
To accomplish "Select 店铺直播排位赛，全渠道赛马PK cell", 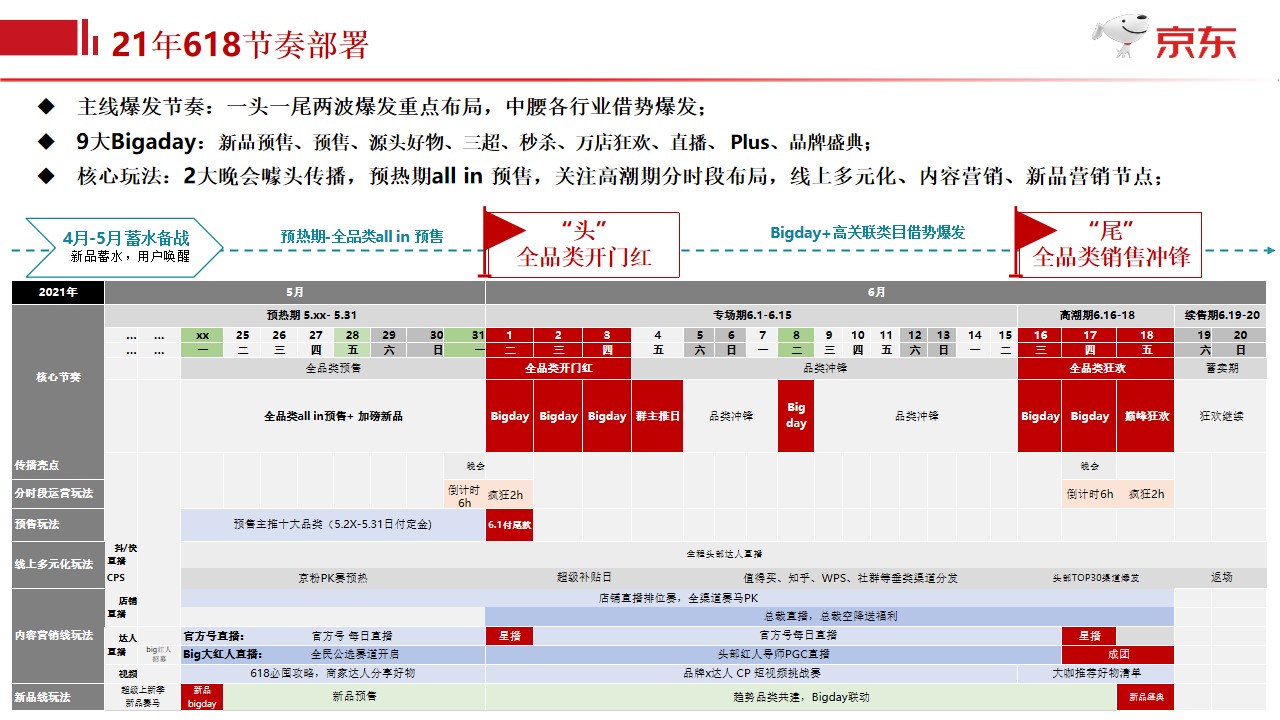I will [677, 598].
